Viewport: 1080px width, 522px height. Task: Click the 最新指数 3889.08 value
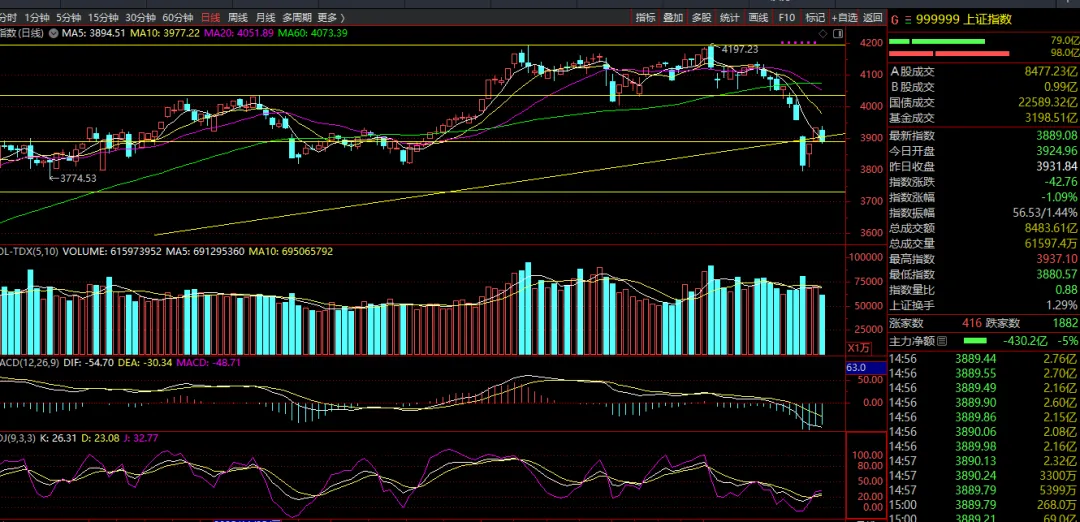(1056, 136)
